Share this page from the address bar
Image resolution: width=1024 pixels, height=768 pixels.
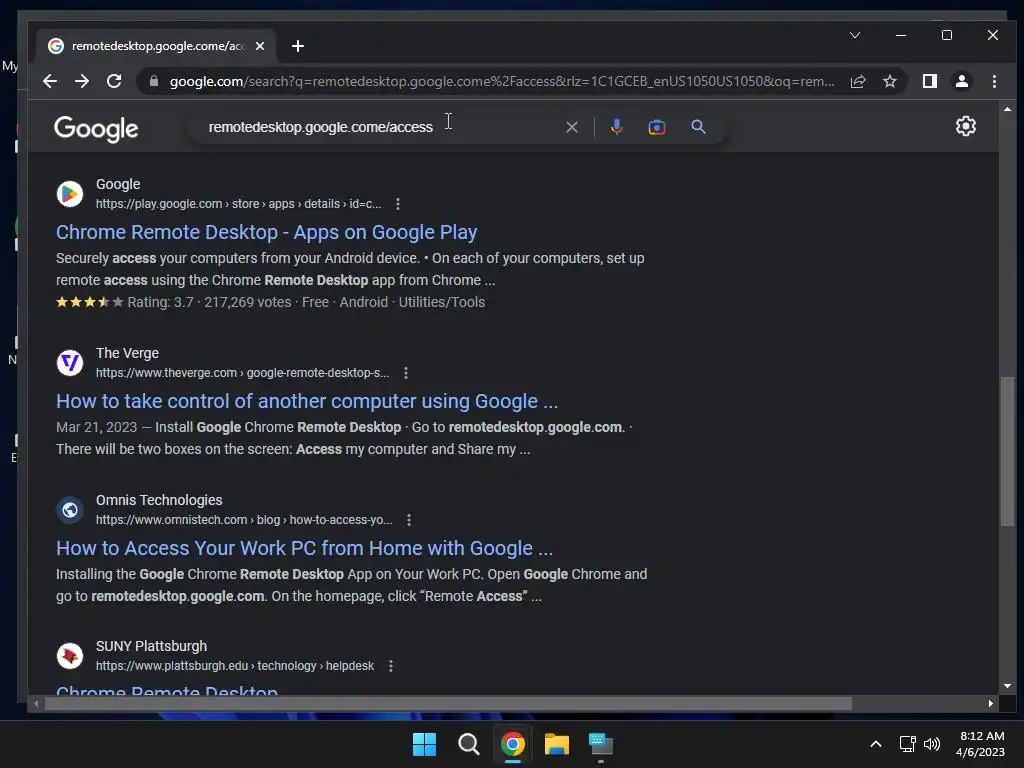857,81
